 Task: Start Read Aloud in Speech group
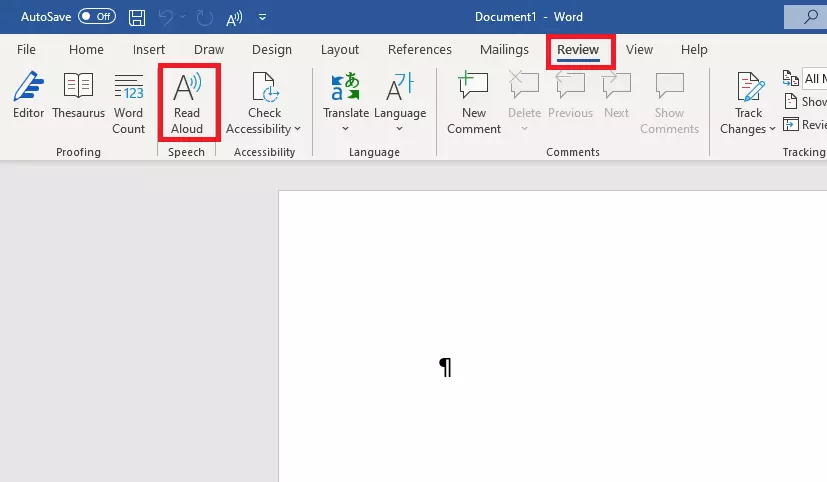point(187,102)
